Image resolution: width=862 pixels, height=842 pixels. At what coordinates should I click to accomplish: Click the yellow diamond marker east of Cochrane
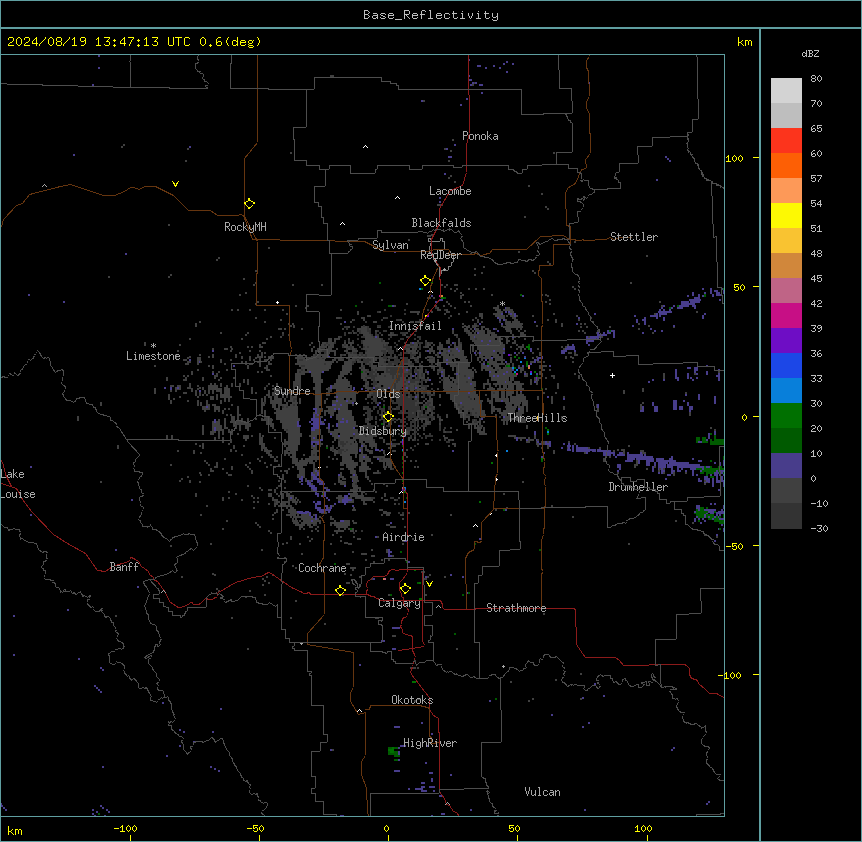click(x=340, y=590)
